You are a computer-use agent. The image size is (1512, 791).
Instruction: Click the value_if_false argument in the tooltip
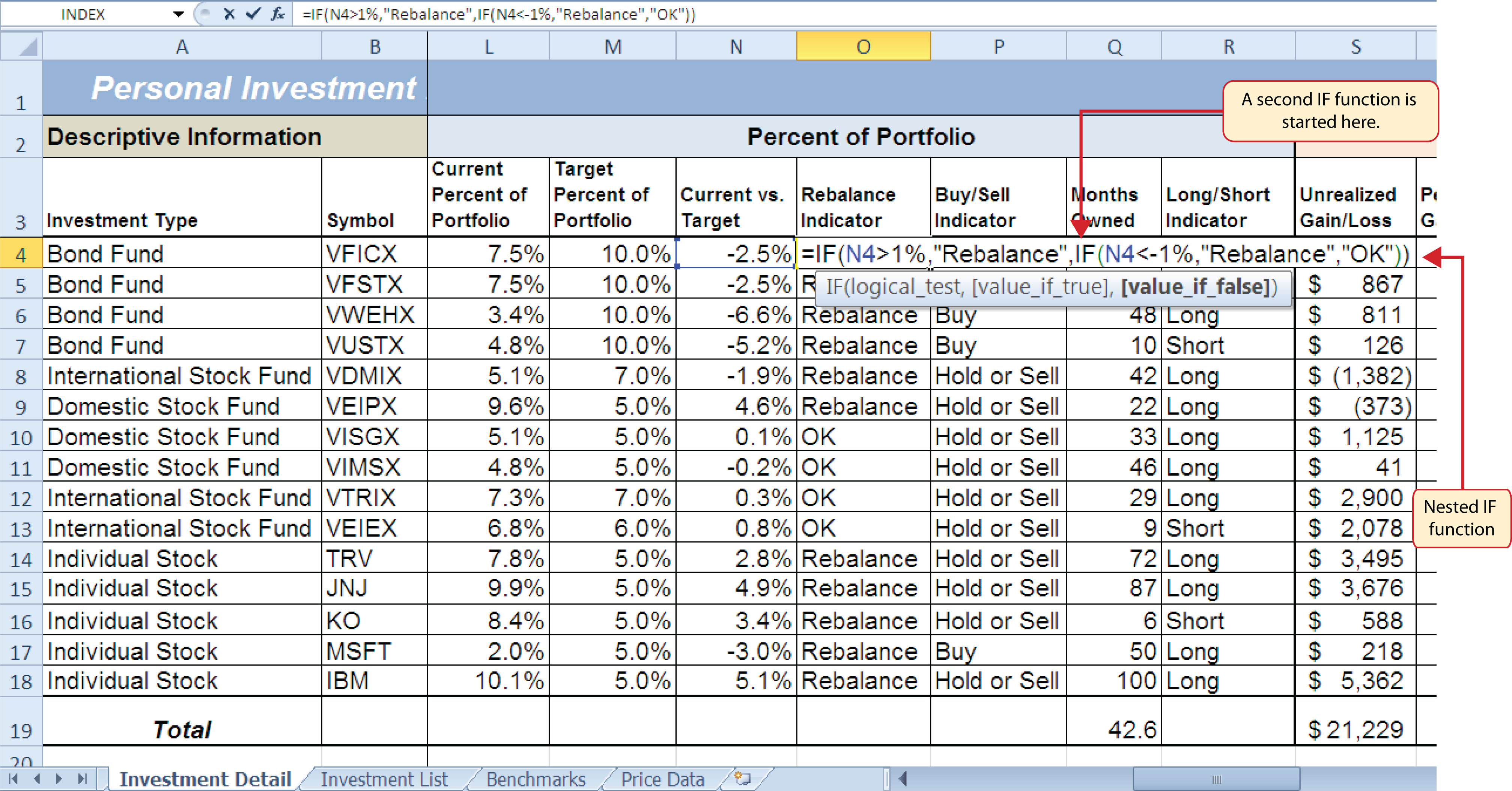(1195, 287)
